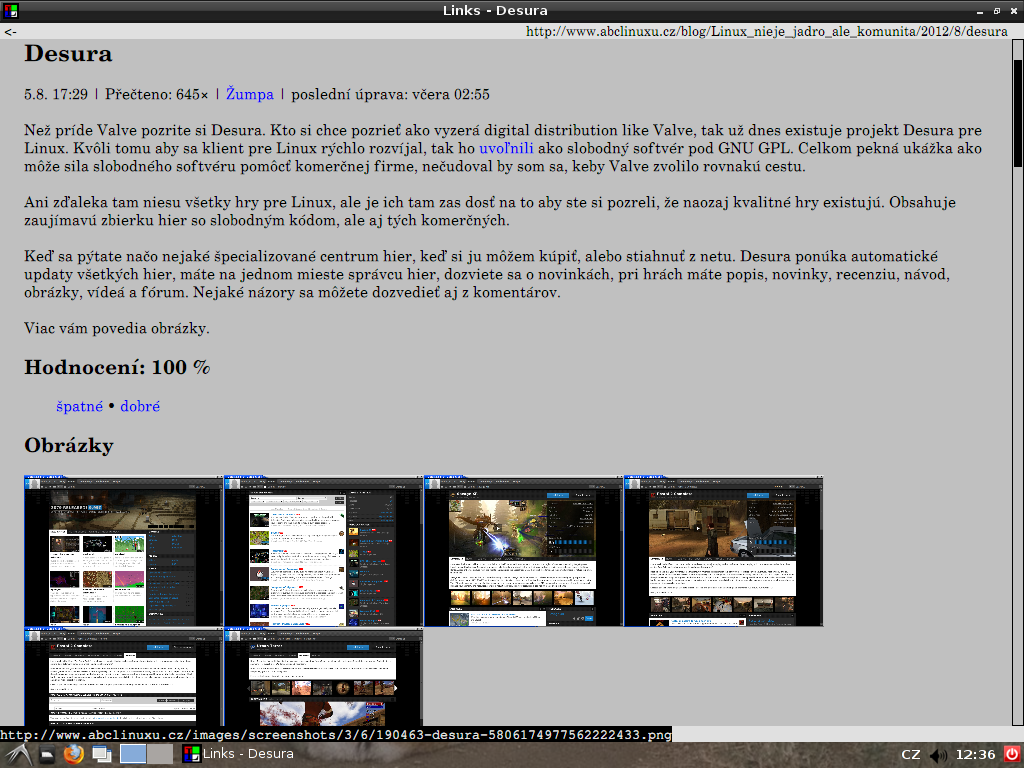Switch to the second (gray) workspace
This screenshot has width=1024, height=768.
pyautogui.click(x=159, y=754)
